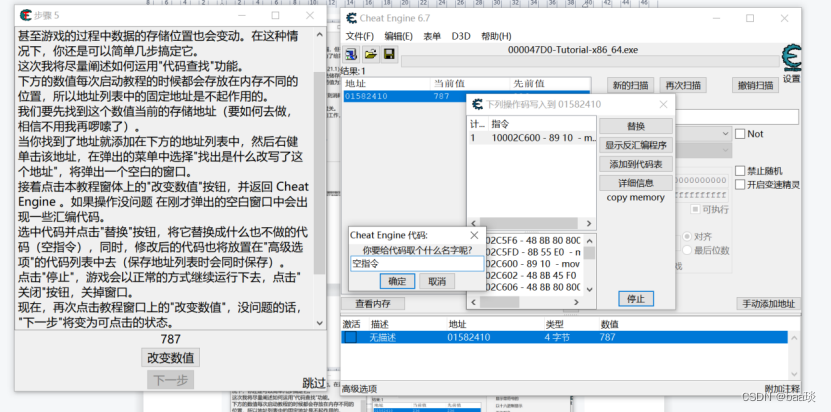This screenshot has width=831, height=412.
Task: Click the 详细信息 button
Action: click(x=636, y=183)
